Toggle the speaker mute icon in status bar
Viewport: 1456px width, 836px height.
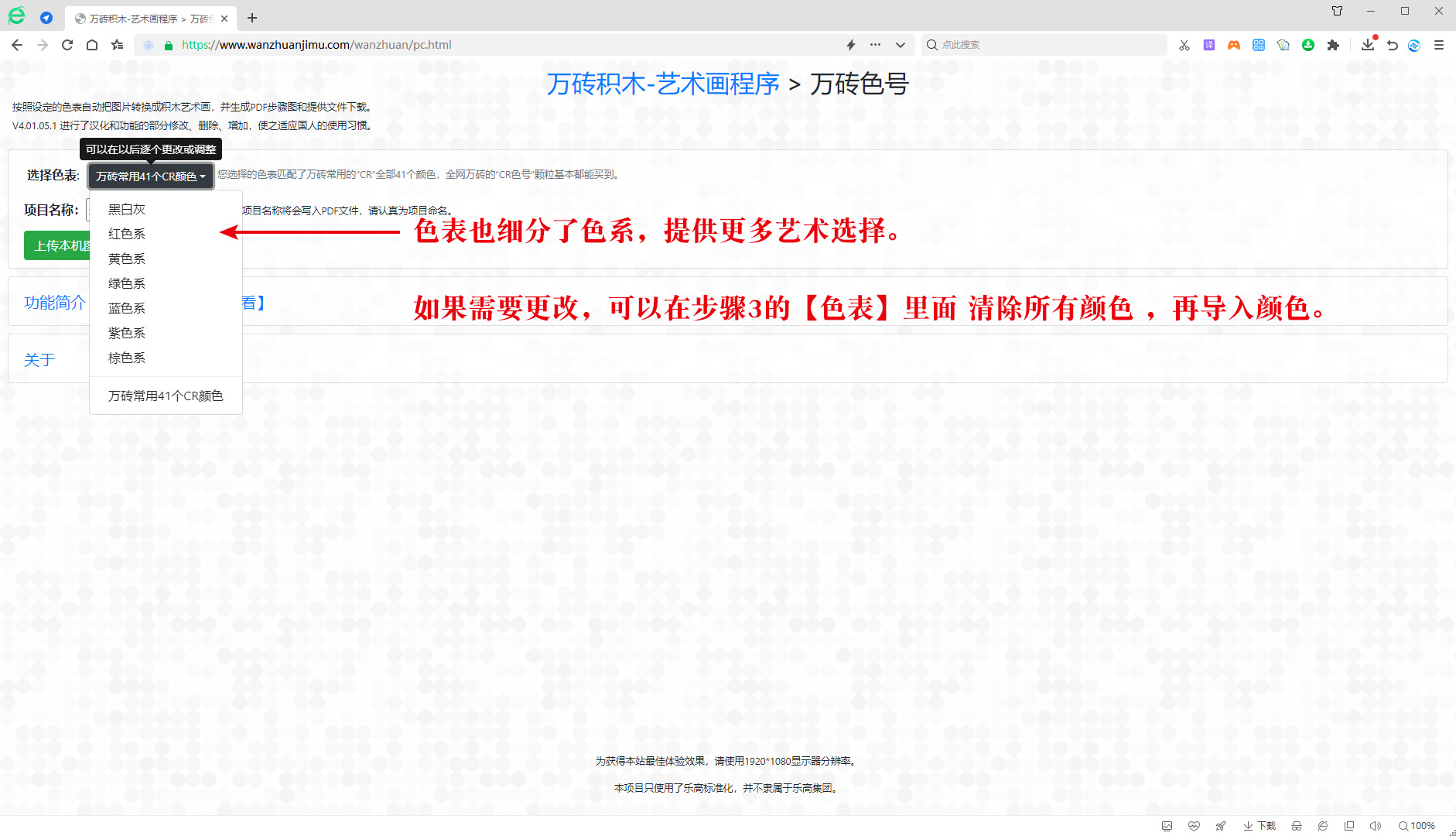(1375, 826)
